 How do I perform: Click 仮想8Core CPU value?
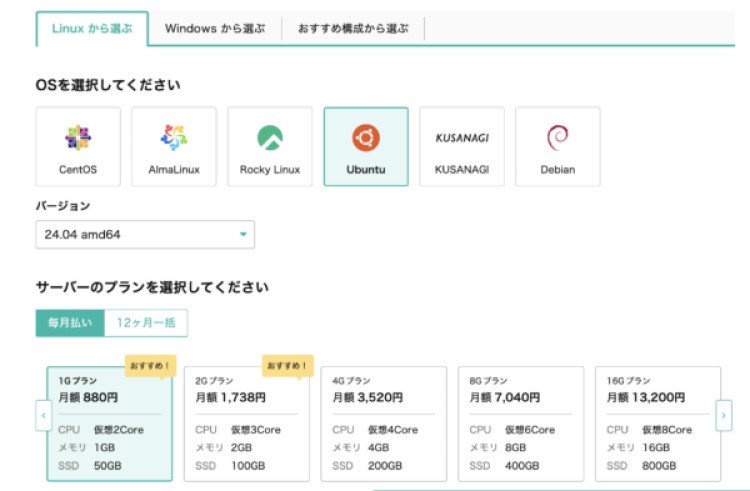[x=667, y=430]
